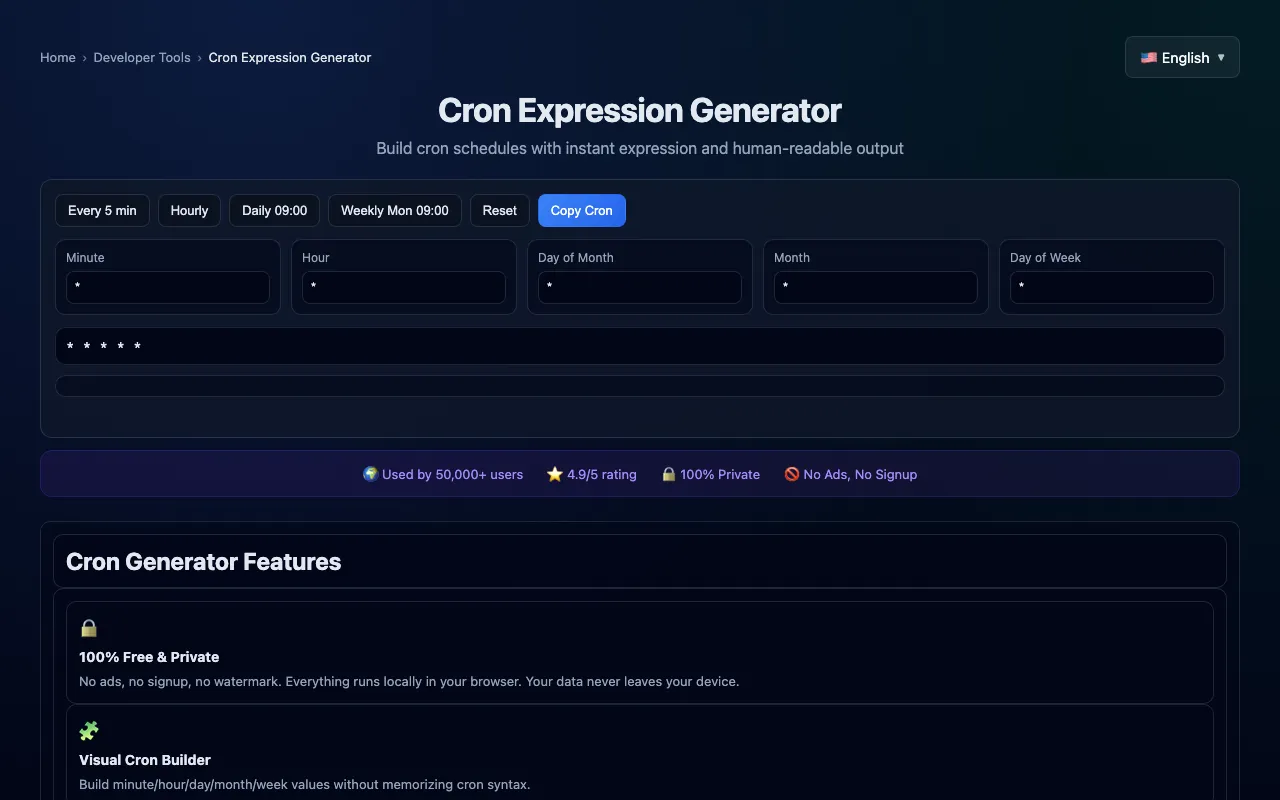Apply the Daily 09:00 preset
This screenshot has height=800, width=1280.
tap(274, 211)
